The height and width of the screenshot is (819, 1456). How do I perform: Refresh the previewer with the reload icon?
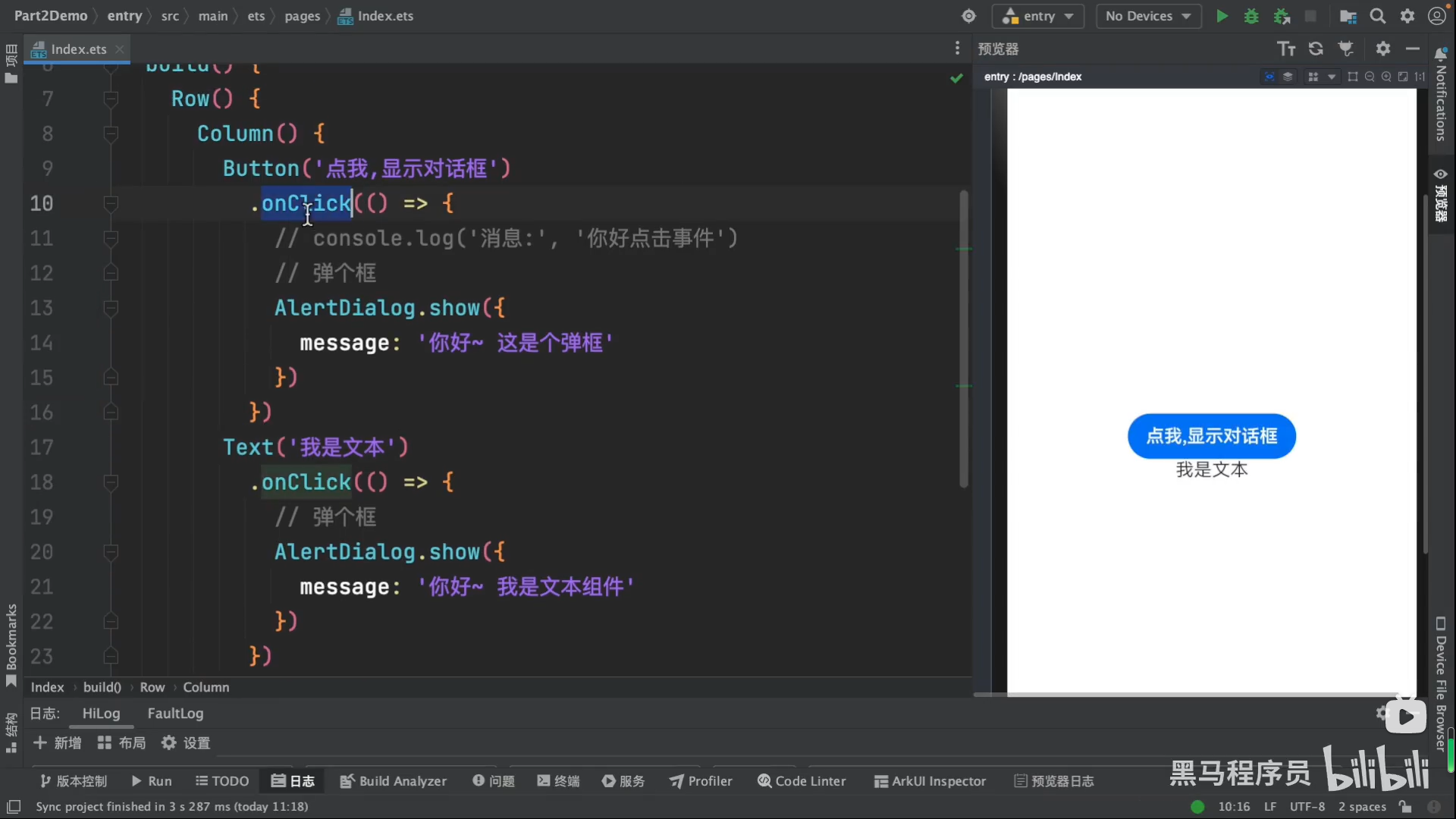tap(1316, 49)
